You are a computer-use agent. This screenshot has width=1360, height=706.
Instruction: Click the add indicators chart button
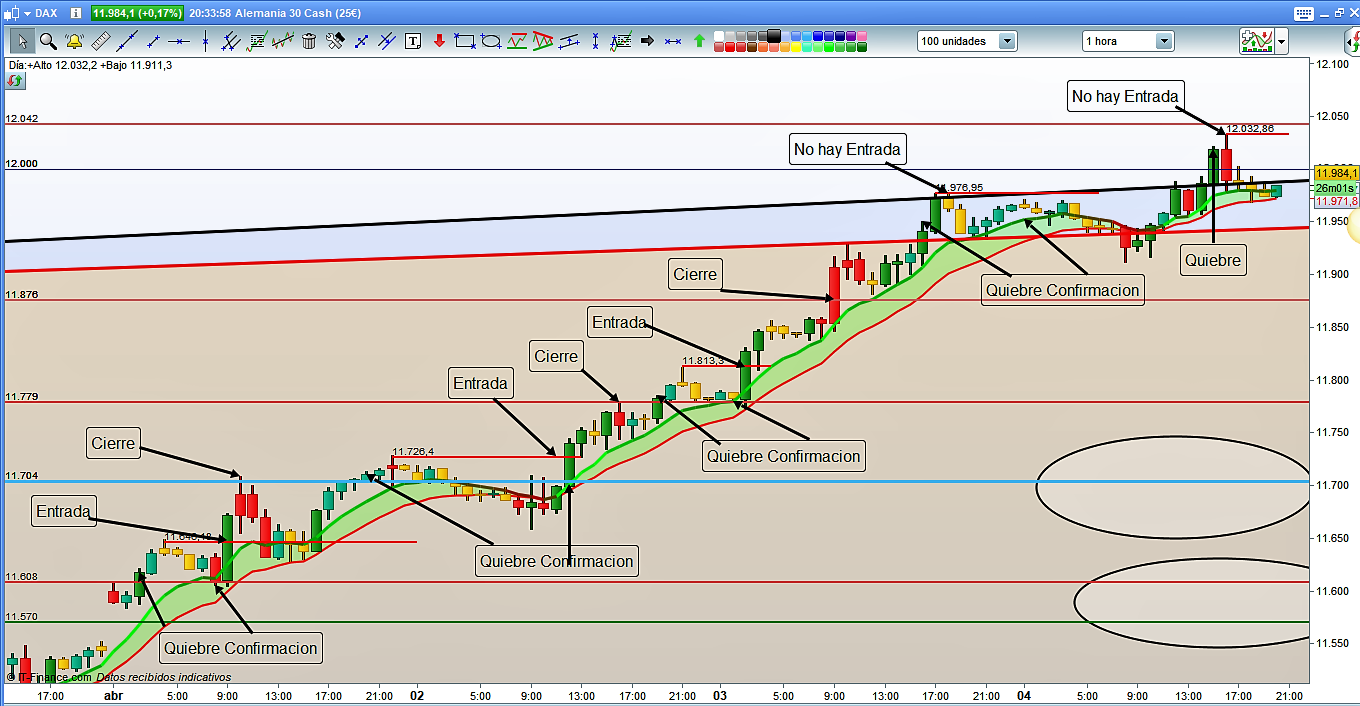click(1255, 41)
